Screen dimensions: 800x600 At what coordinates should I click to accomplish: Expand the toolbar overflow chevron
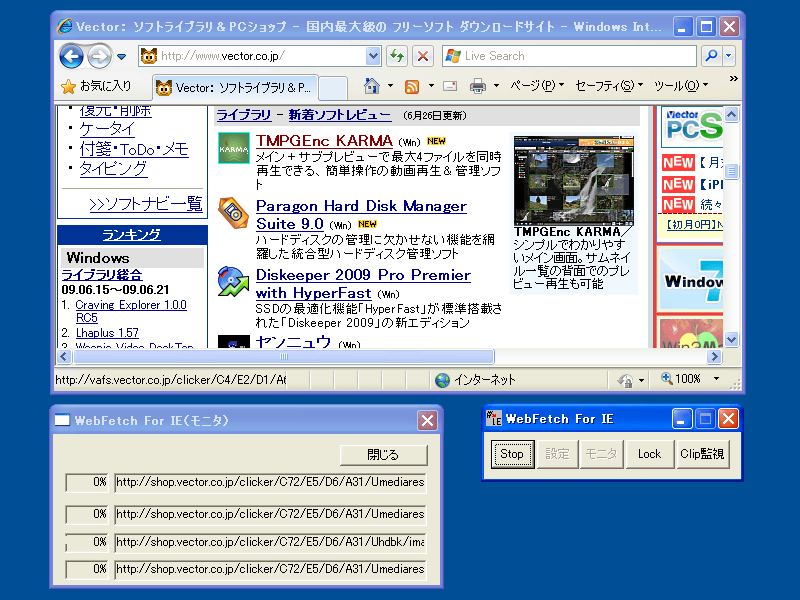(x=734, y=79)
